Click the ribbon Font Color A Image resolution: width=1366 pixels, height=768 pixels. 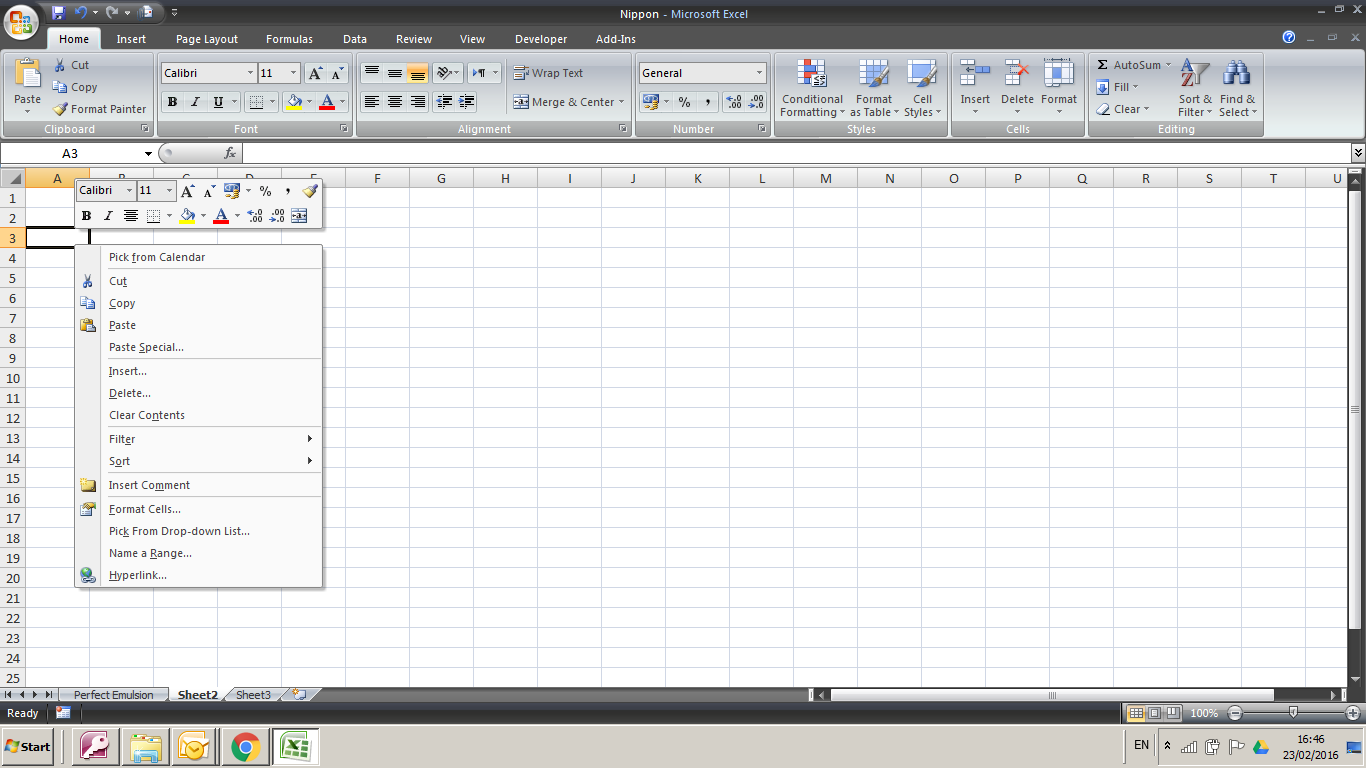[327, 102]
